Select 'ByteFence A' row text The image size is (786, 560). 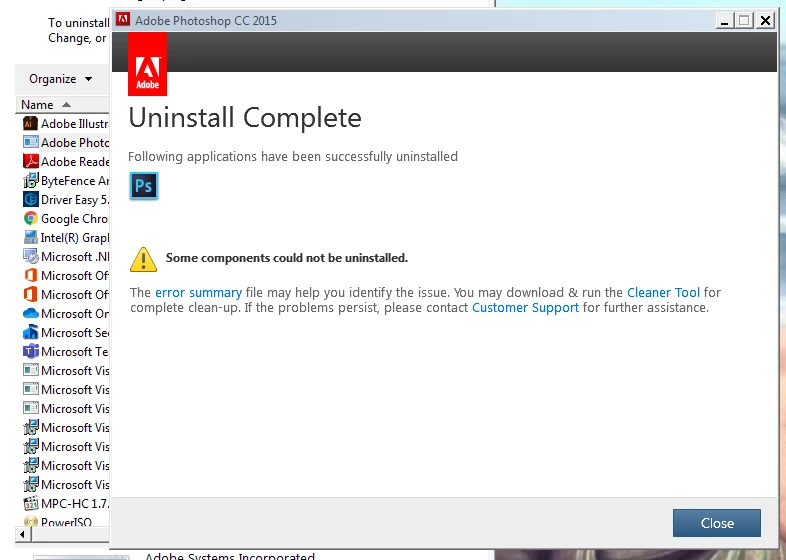pyautogui.click(x=75, y=180)
